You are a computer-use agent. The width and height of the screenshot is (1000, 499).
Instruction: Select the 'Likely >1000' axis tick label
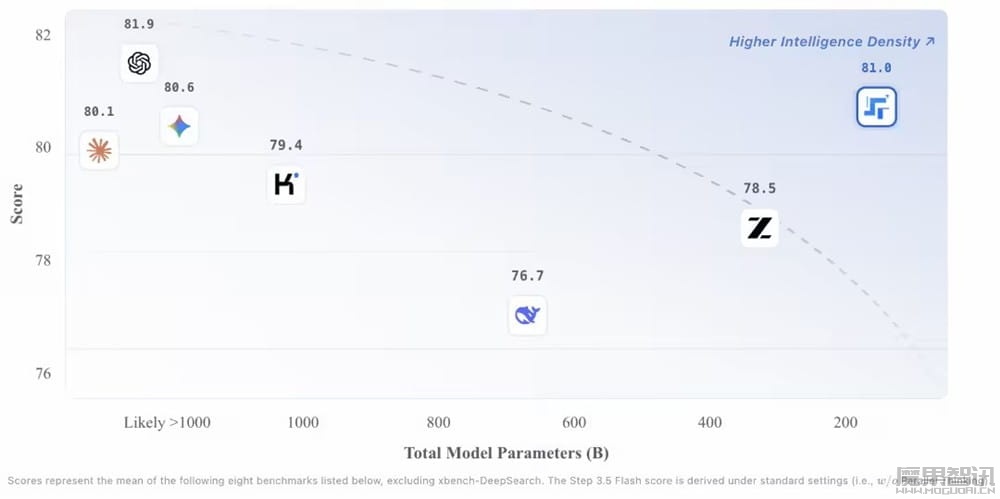tap(167, 422)
